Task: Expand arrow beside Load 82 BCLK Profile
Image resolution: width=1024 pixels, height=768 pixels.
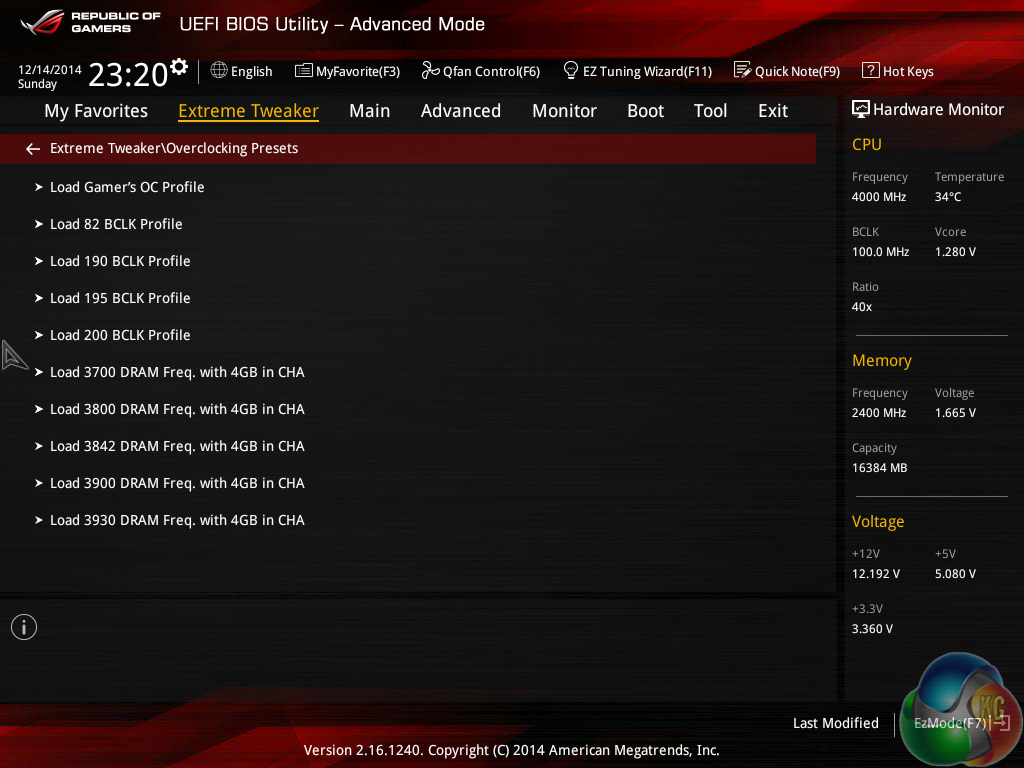Action: (39, 224)
